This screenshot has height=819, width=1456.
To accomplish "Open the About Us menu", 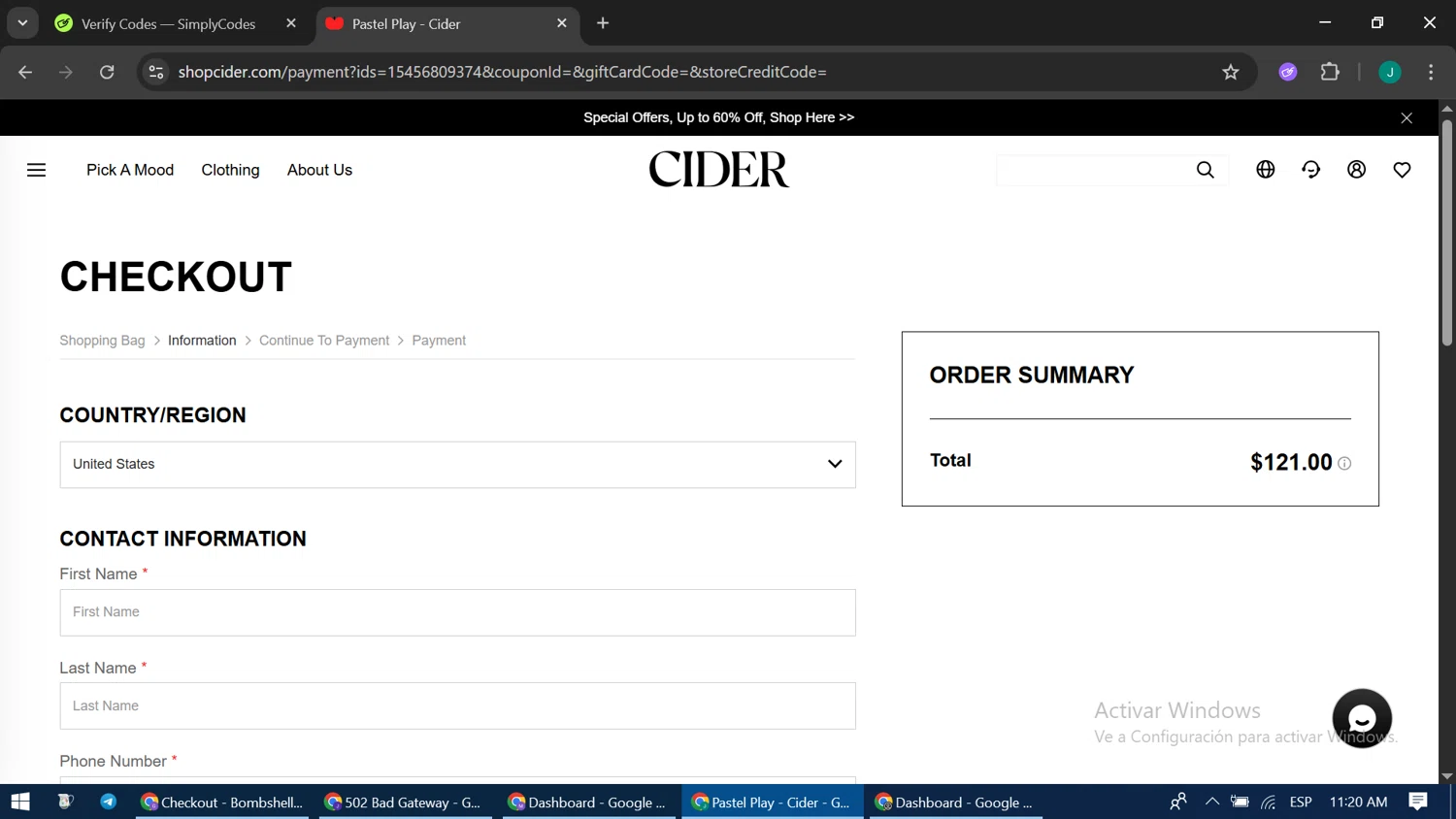I will point(319,170).
